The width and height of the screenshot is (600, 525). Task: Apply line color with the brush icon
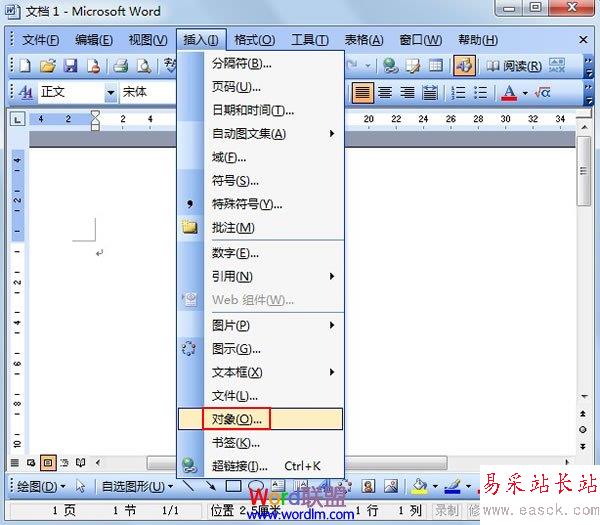[453, 486]
